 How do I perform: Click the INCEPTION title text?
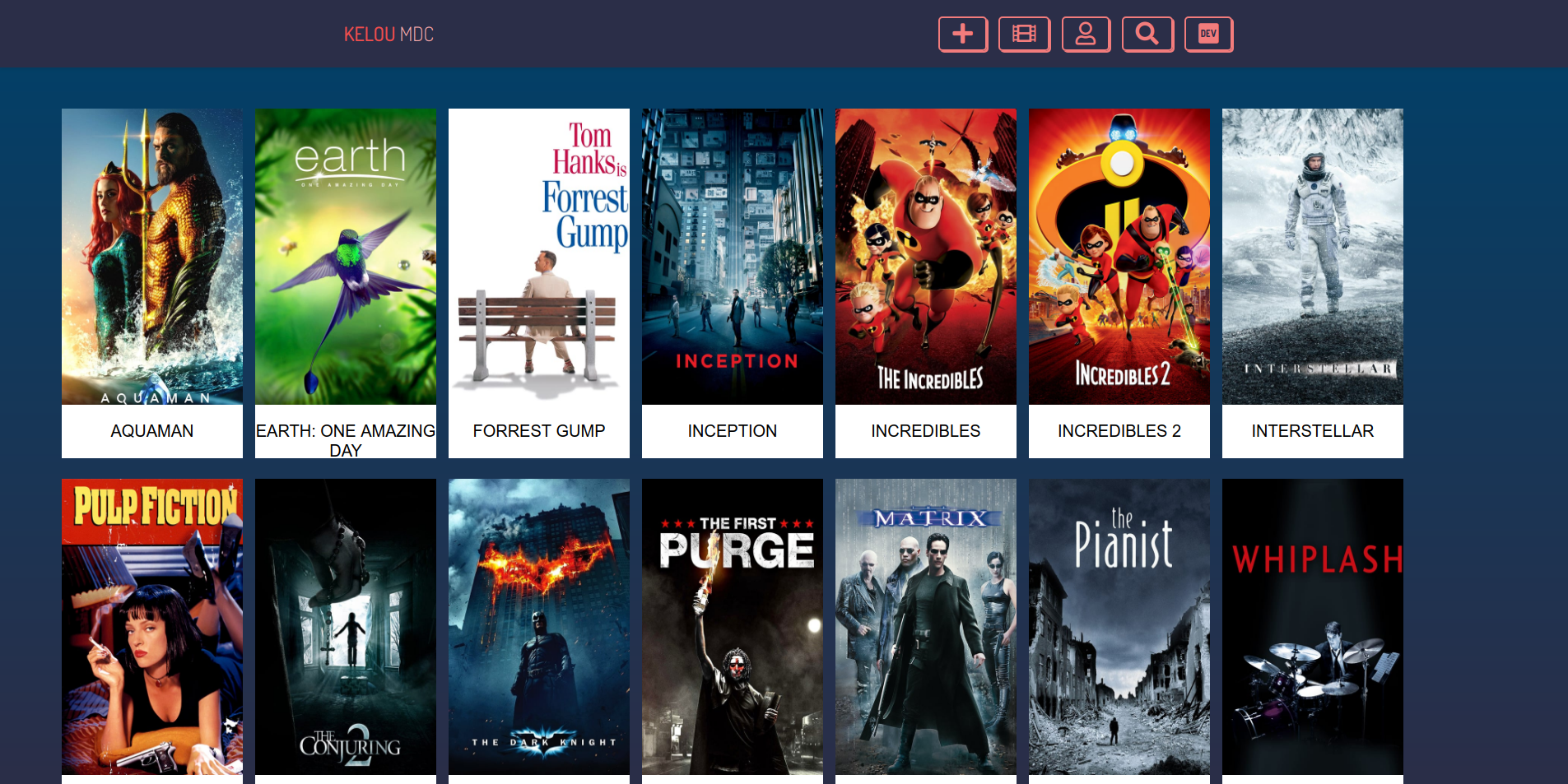733,431
